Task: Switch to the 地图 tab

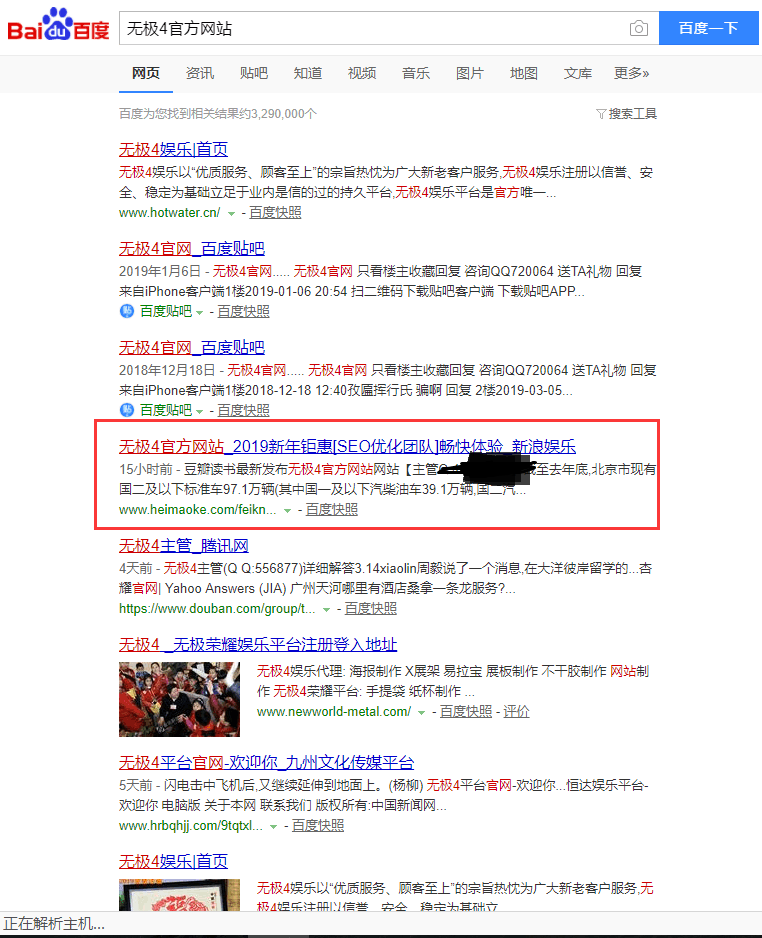Action: tap(523, 74)
